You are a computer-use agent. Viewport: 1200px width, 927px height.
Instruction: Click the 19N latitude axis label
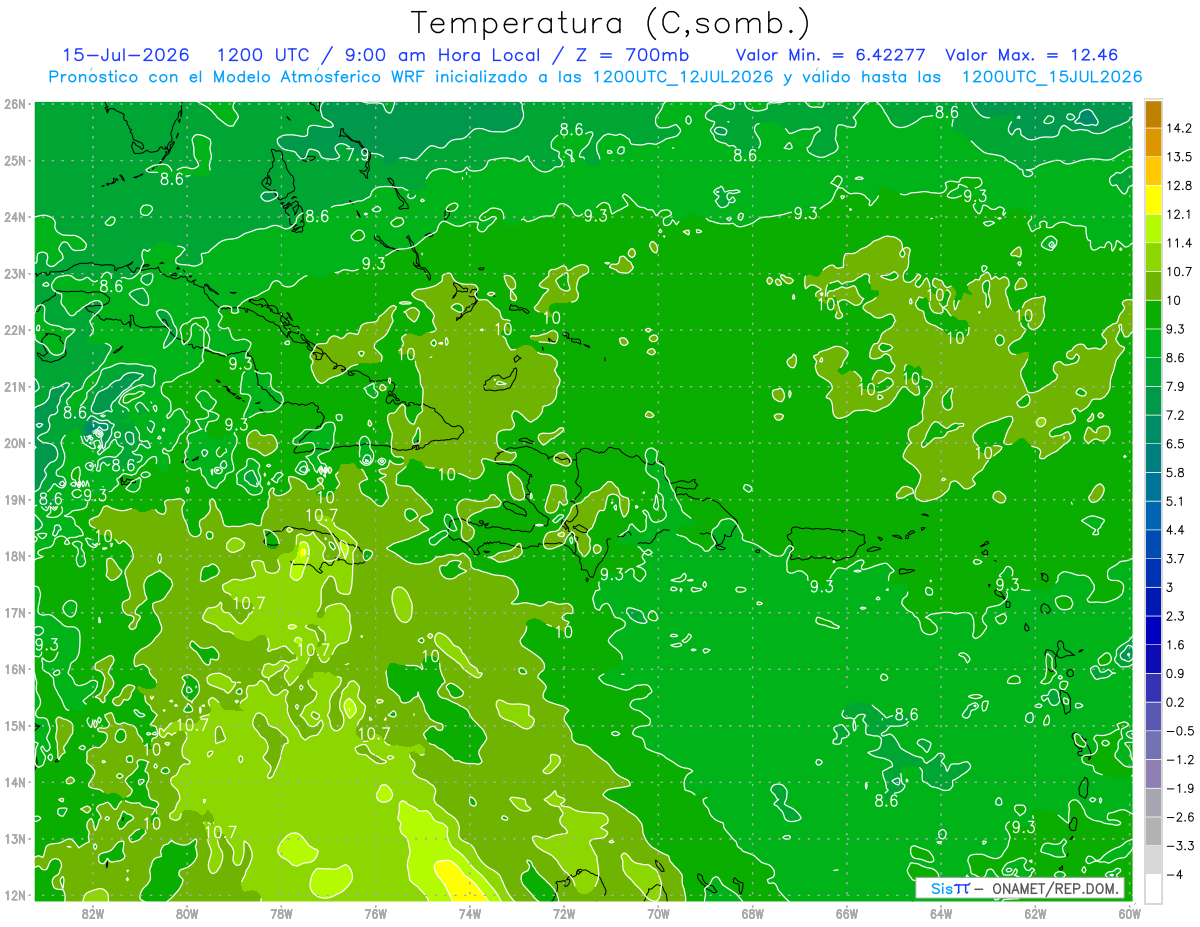[x=15, y=499]
